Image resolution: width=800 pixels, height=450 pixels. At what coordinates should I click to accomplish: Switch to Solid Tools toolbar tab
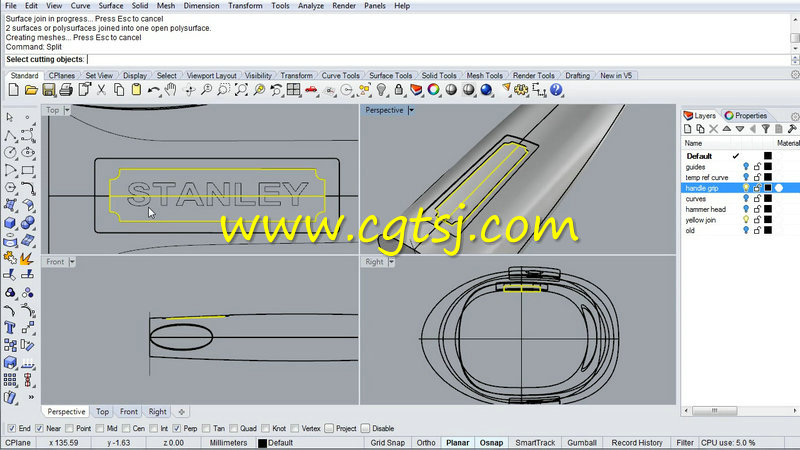(439, 76)
